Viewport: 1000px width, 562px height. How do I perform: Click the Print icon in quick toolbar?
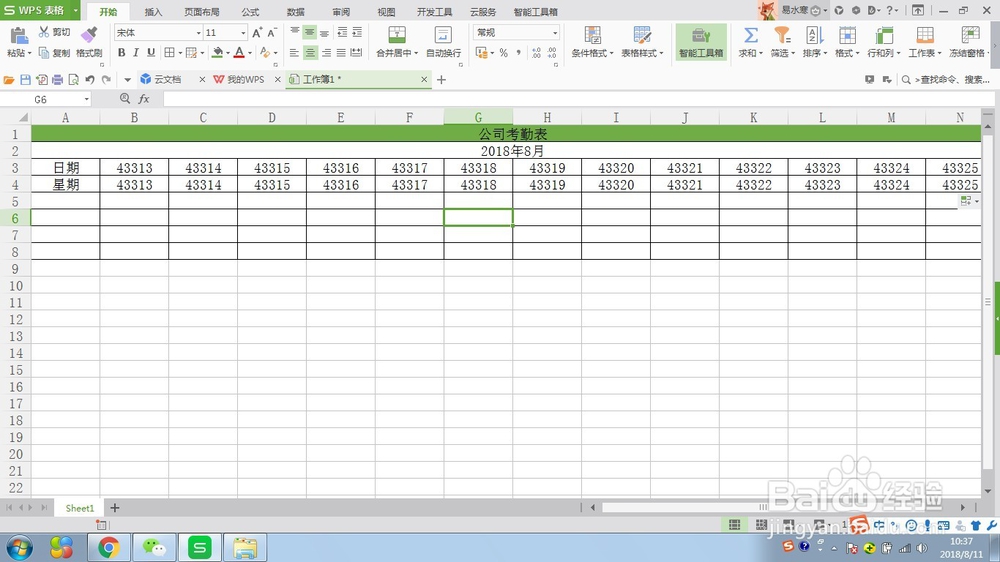coord(57,80)
